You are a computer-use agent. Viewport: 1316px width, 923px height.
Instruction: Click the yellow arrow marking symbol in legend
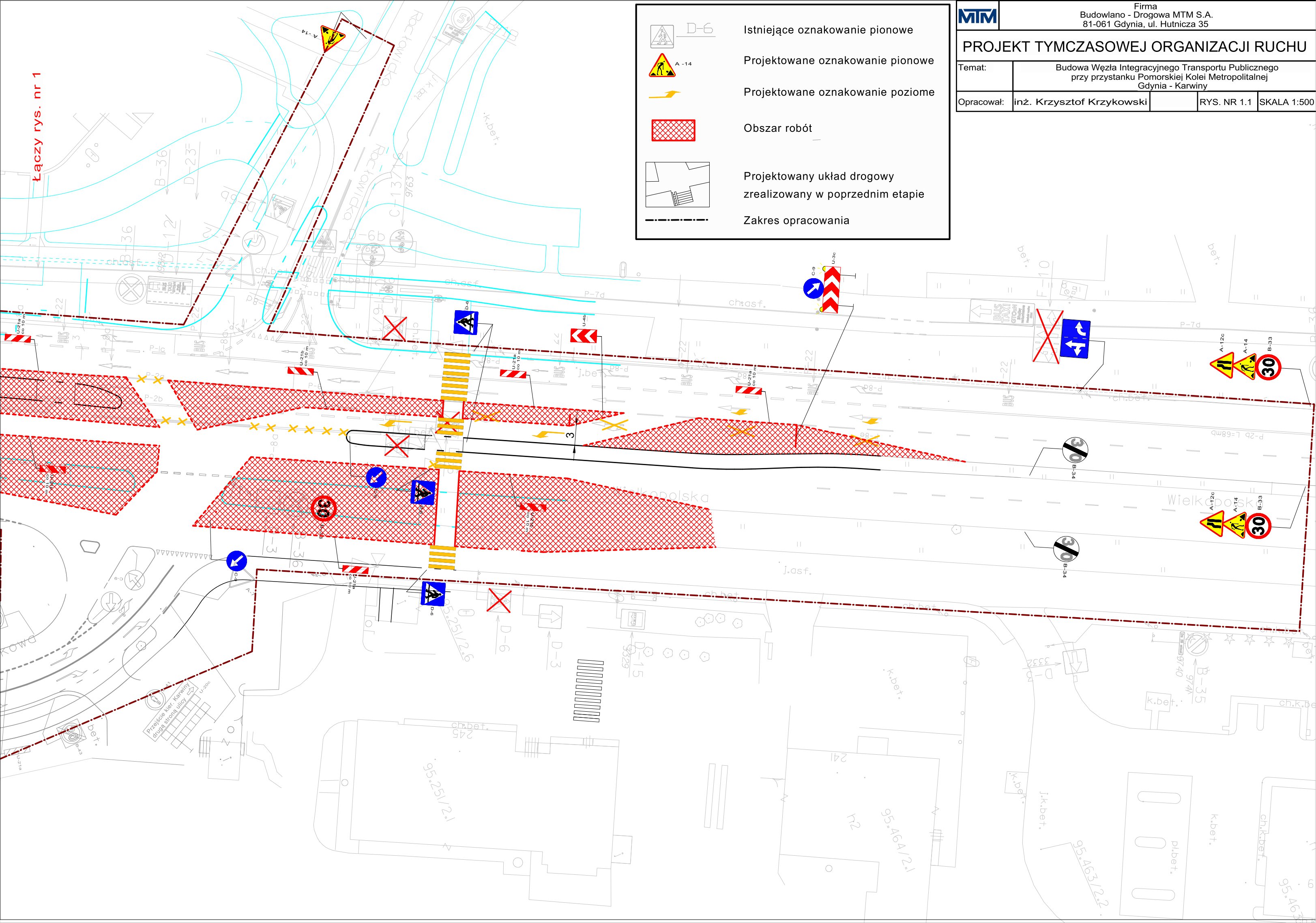(665, 95)
